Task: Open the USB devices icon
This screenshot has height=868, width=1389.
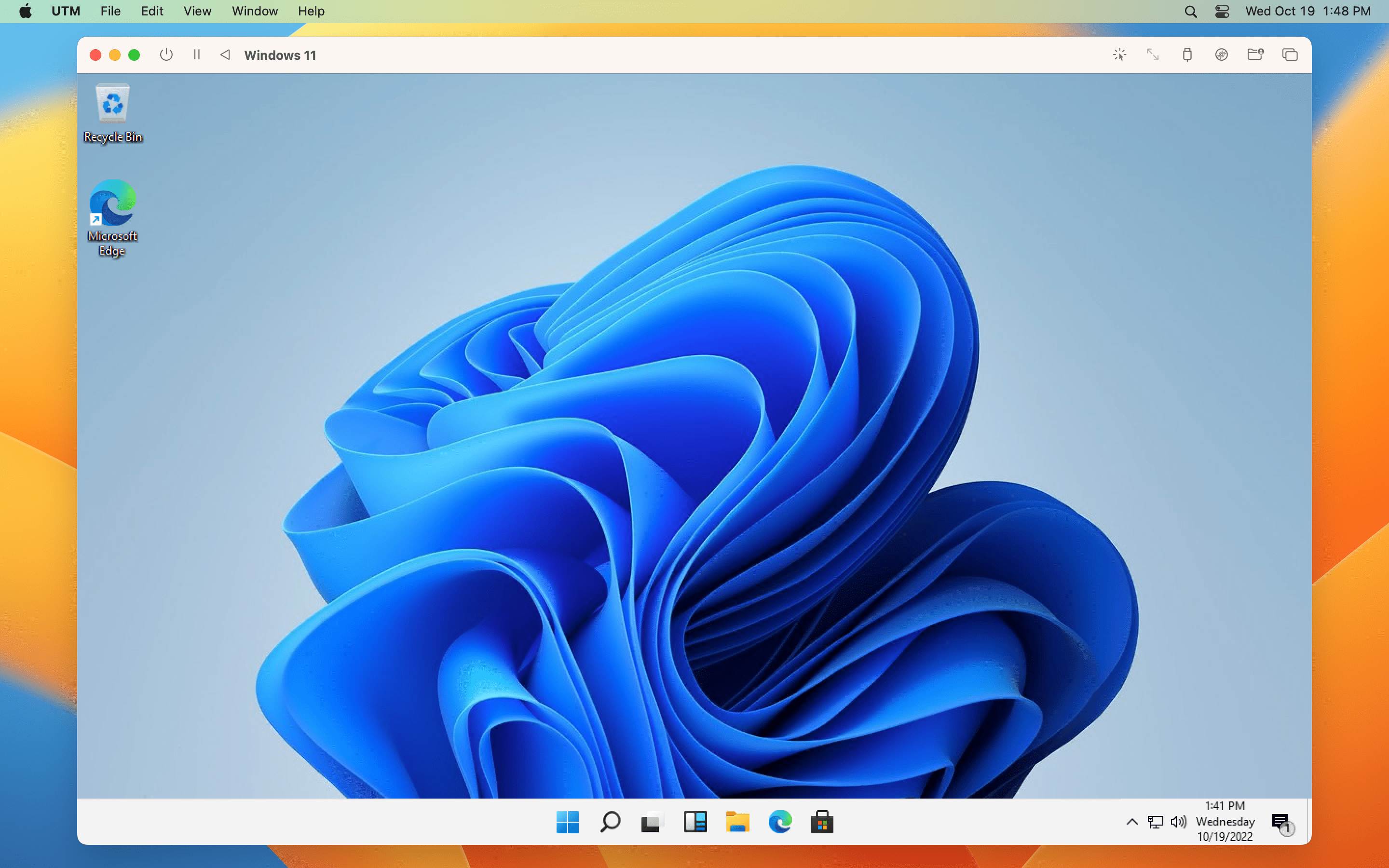Action: click(x=1187, y=54)
